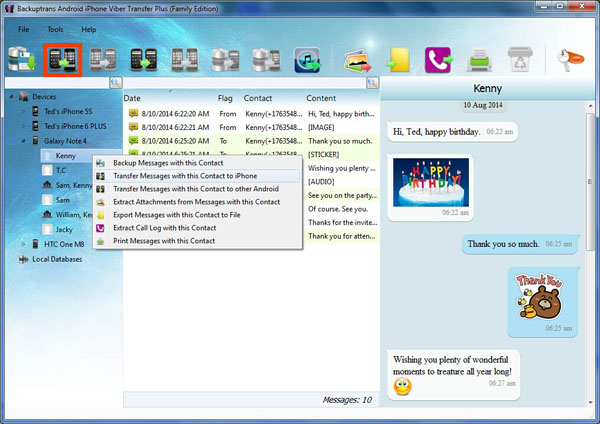Select the William group chat
Screen dimensions: 600x424
coord(74,215)
